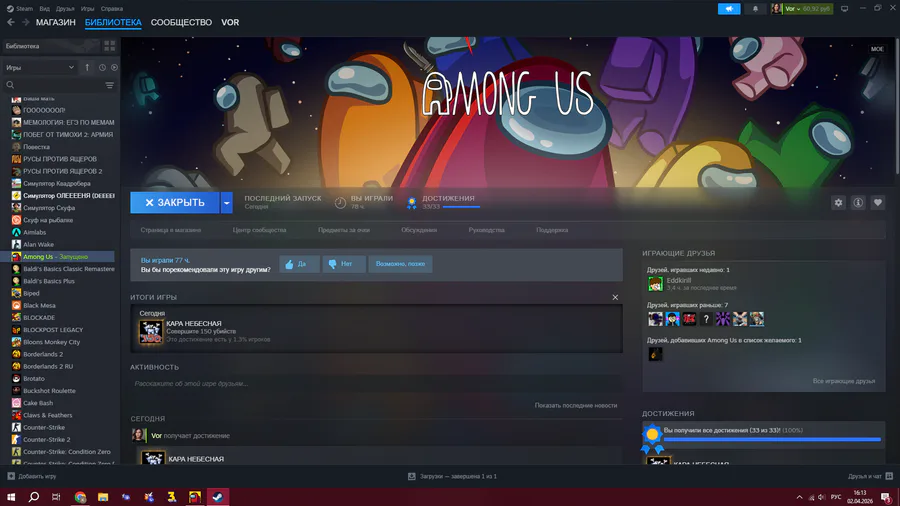Open the Справка menu
The height and width of the screenshot is (506, 900).
tap(111, 9)
